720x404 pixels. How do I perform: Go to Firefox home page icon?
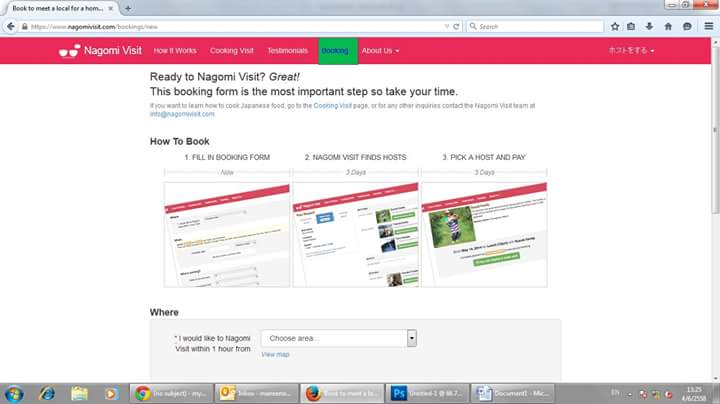(x=668, y=27)
